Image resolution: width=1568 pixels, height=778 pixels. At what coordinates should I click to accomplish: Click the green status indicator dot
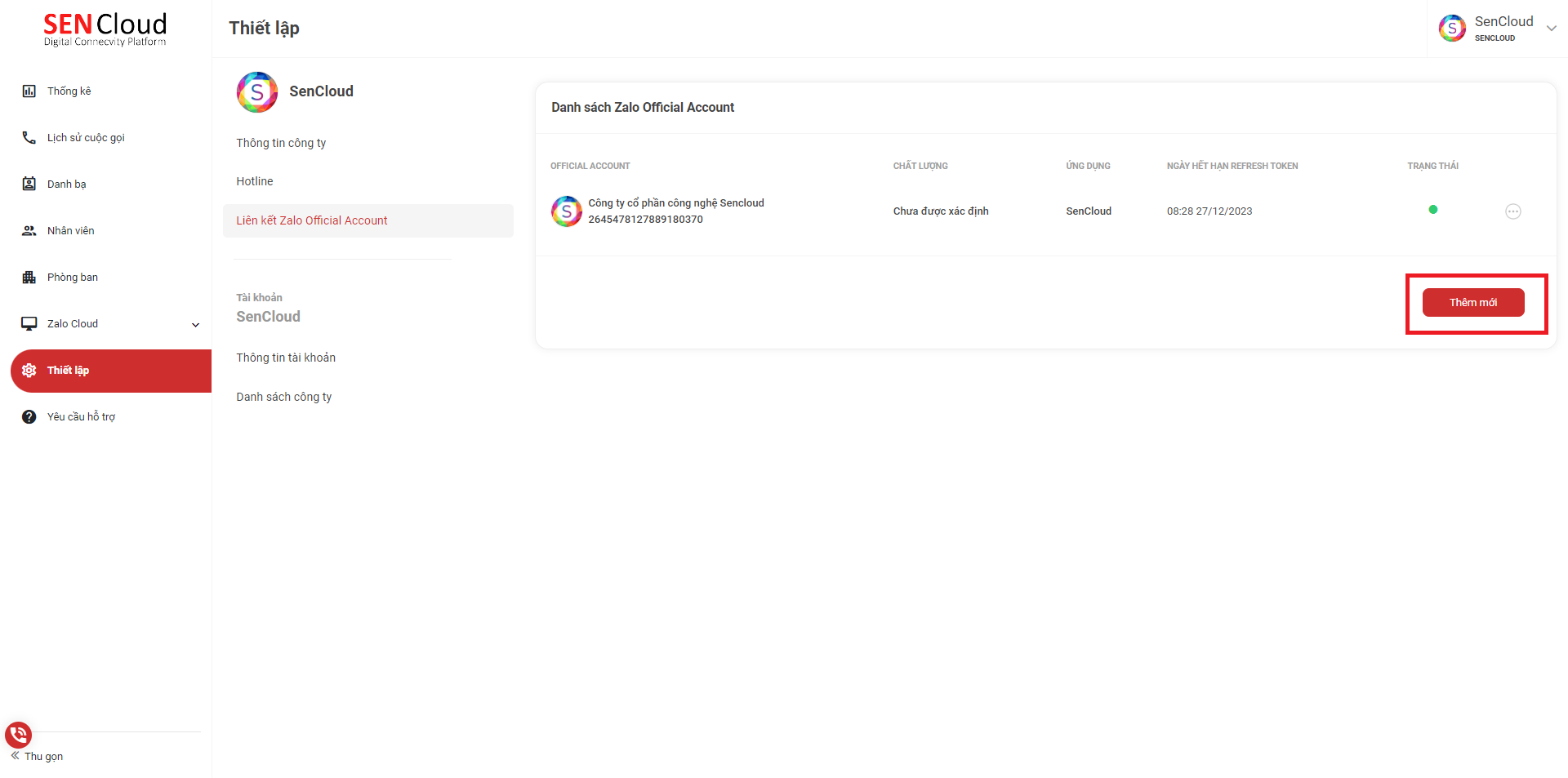coord(1432,210)
